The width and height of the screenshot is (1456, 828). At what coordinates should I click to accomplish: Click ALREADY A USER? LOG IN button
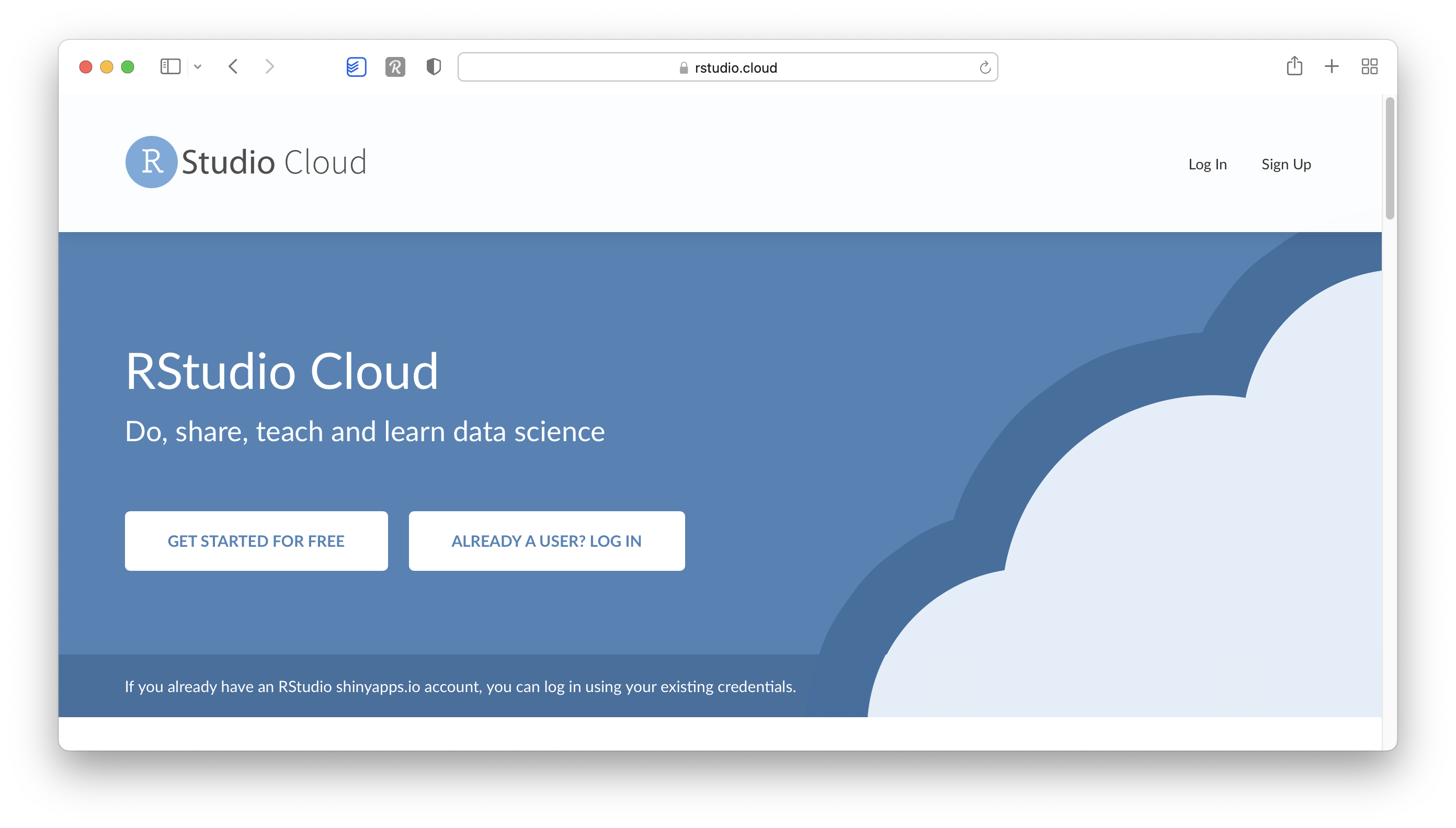coord(547,541)
